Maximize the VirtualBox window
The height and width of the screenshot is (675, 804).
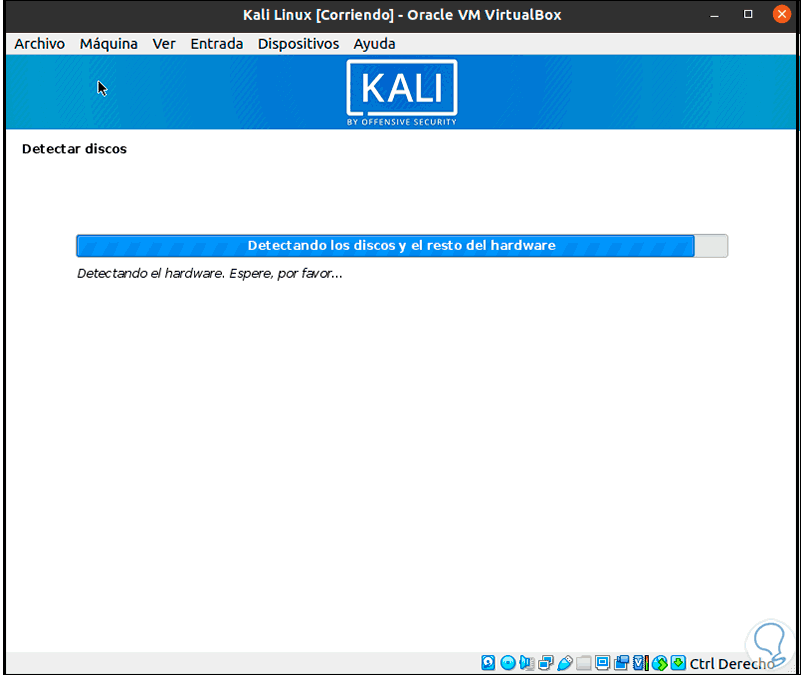tap(748, 14)
